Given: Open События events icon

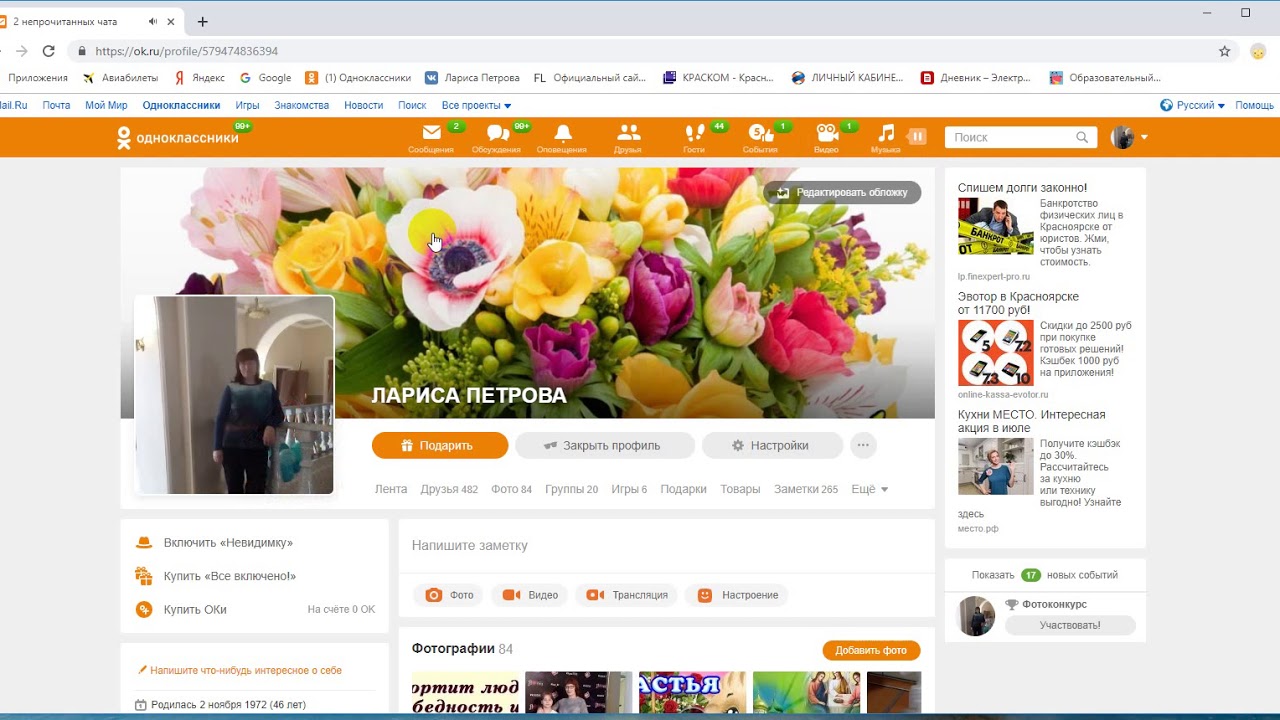Looking at the screenshot, I should pyautogui.click(x=760, y=138).
